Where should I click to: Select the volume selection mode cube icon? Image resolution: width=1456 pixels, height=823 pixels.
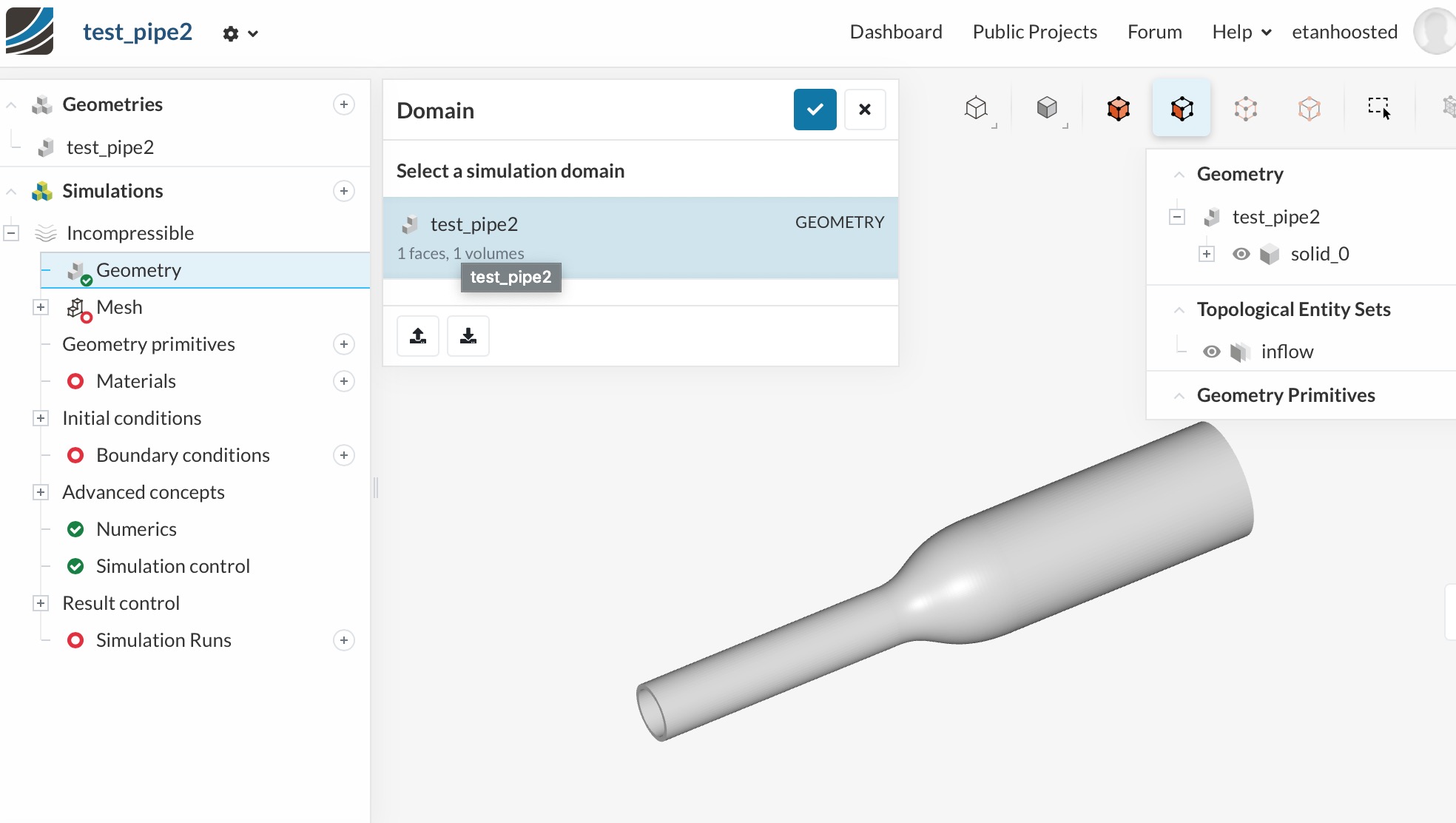[1118, 109]
